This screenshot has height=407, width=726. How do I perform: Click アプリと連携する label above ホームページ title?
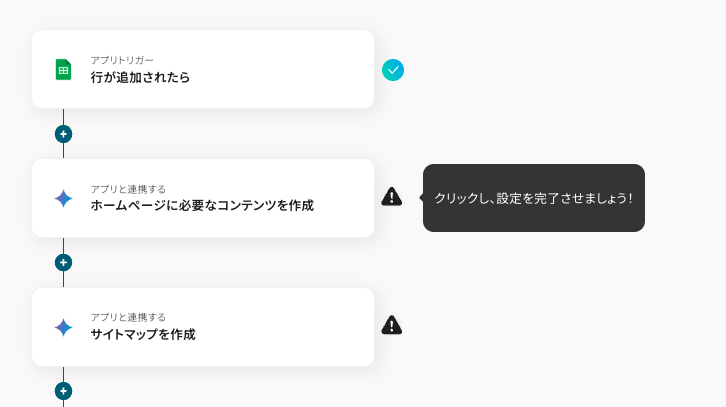(x=128, y=189)
